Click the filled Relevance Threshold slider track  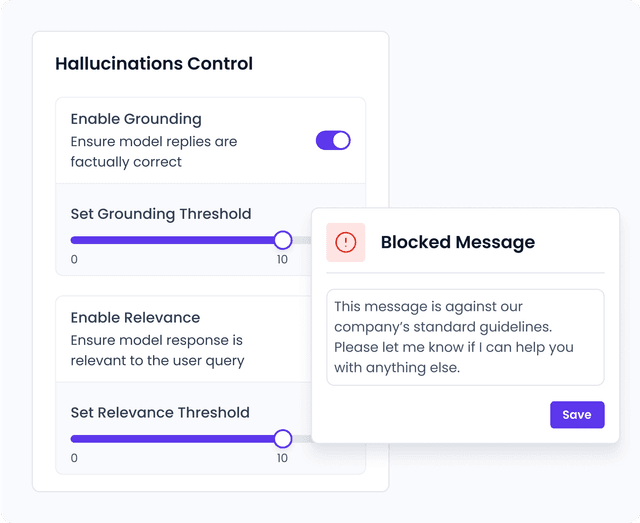pyautogui.click(x=175, y=439)
